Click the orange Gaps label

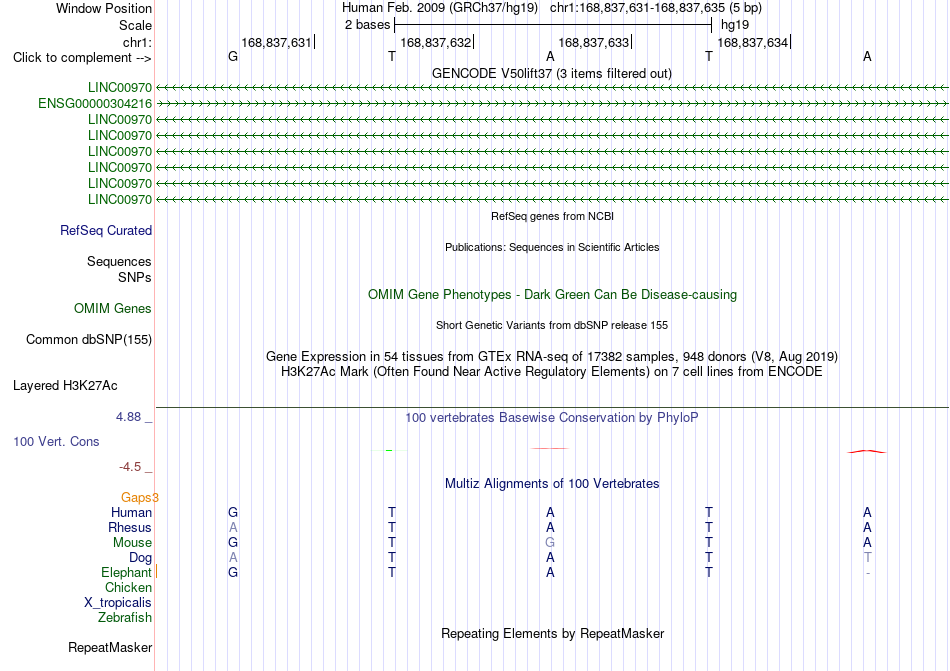coord(138,498)
